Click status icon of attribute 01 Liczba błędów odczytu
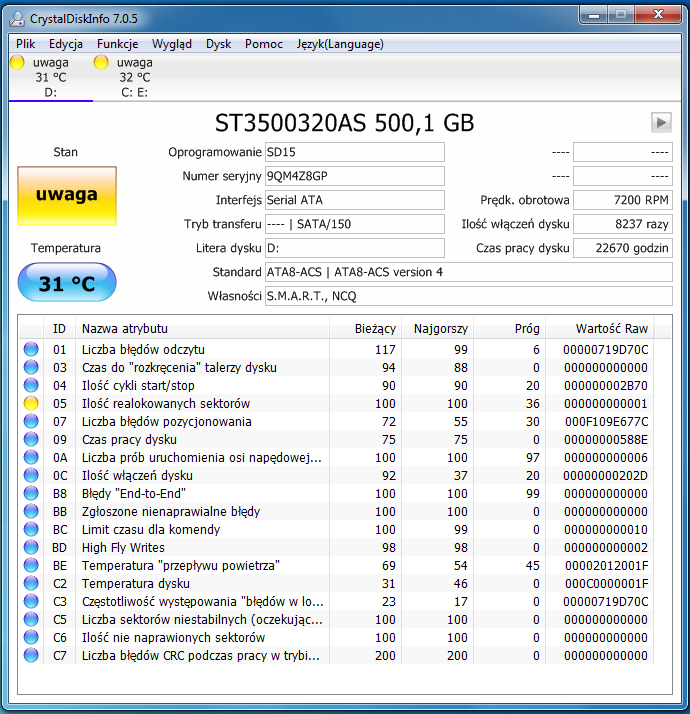Screen dimensions: 690x714 tap(31, 349)
